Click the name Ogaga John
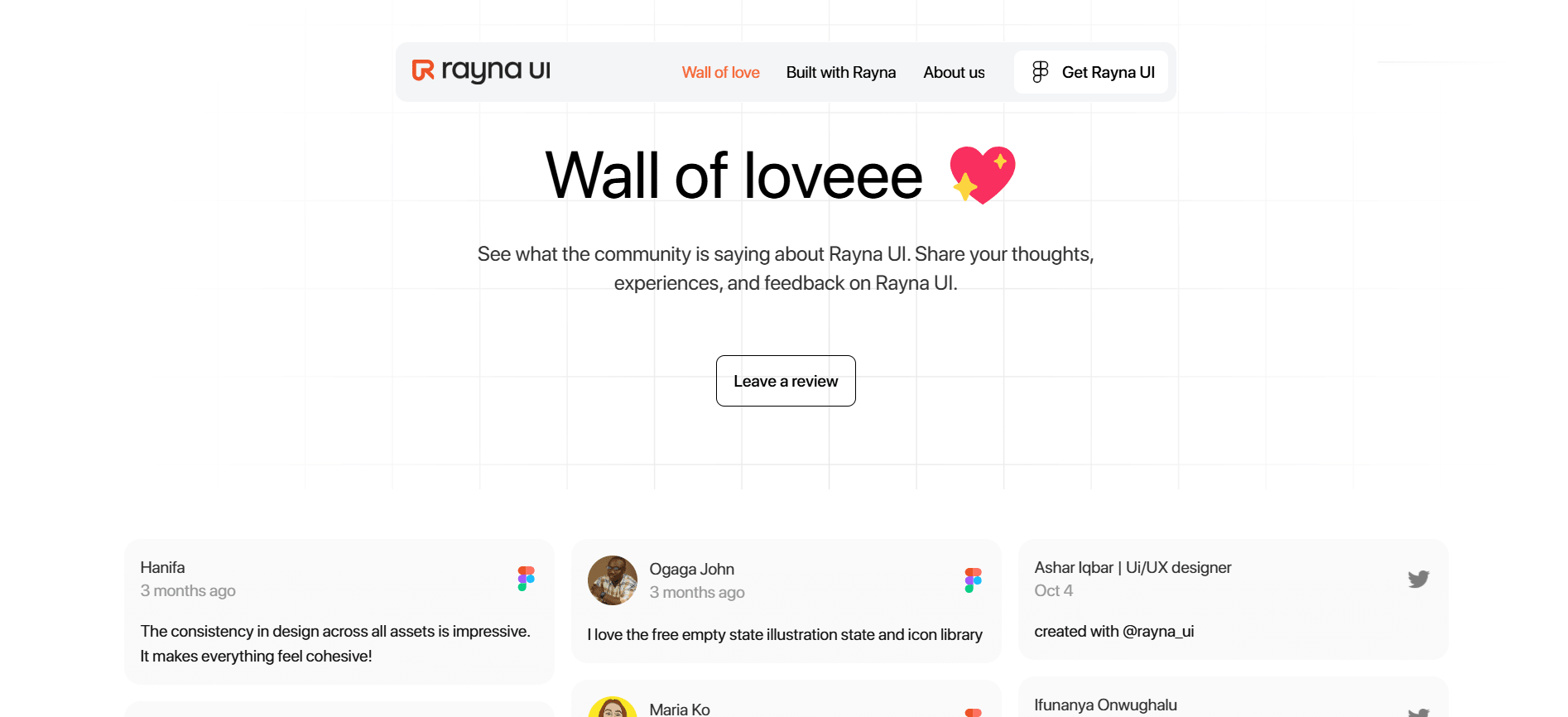The width and height of the screenshot is (1568, 717). (692, 569)
